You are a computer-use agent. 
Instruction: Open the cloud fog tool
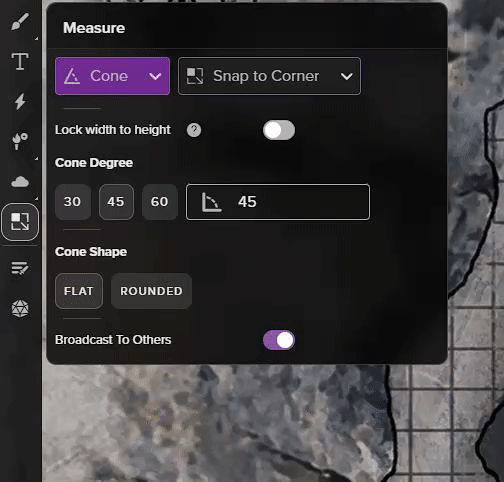(x=20, y=182)
